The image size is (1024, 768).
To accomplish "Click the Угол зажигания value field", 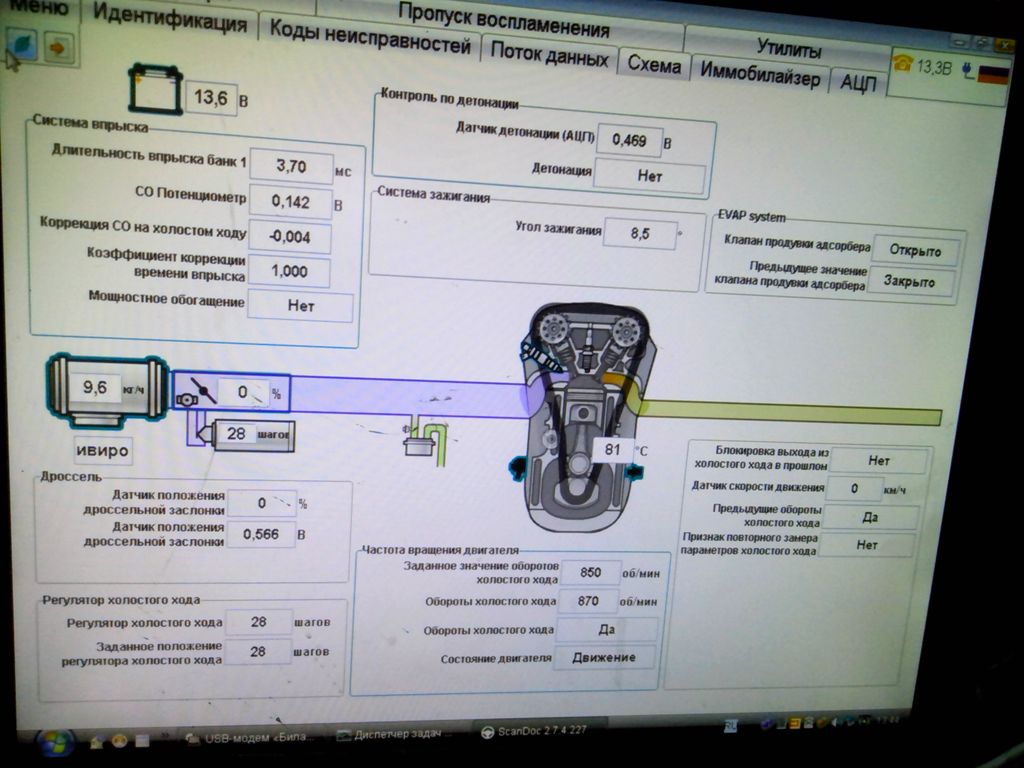I will 640,233.
